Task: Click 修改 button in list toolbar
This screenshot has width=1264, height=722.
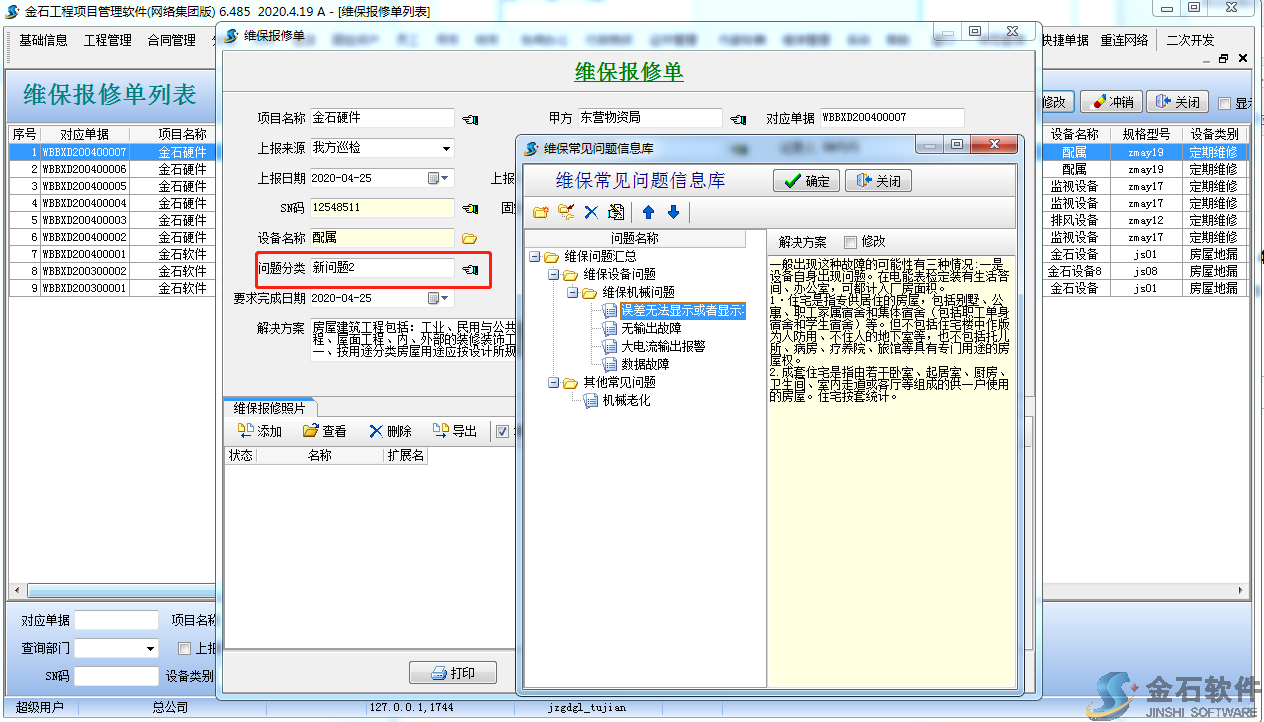Action: [1056, 102]
